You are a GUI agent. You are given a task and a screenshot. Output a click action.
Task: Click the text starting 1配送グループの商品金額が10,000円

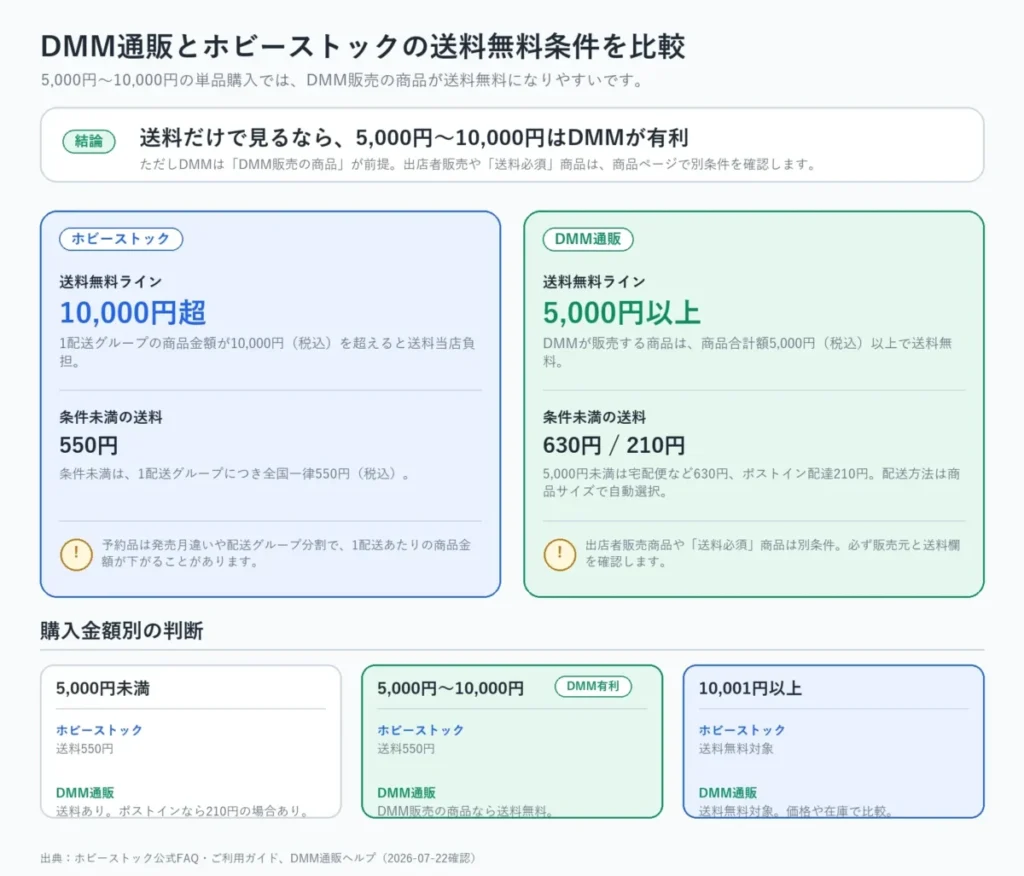pos(267,352)
